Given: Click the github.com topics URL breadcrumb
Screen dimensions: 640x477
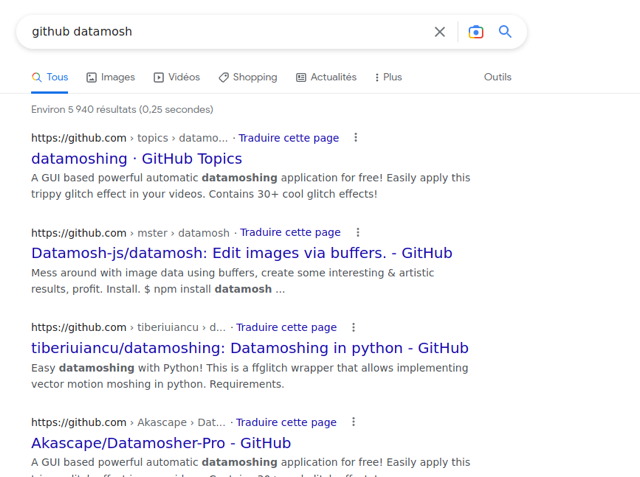Looking at the screenshot, I should click(x=129, y=138).
